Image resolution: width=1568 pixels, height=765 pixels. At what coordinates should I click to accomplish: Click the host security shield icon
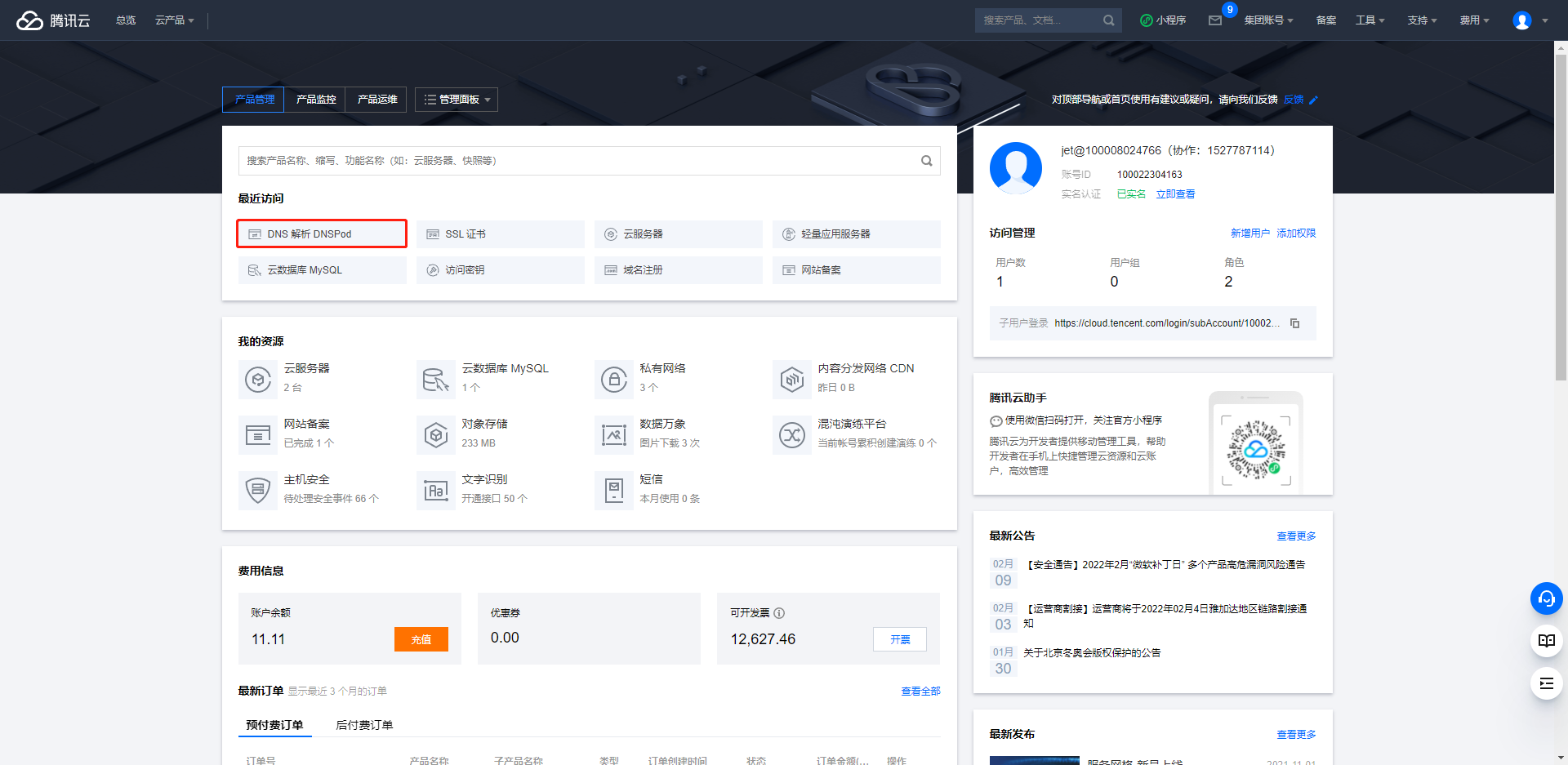[258, 491]
